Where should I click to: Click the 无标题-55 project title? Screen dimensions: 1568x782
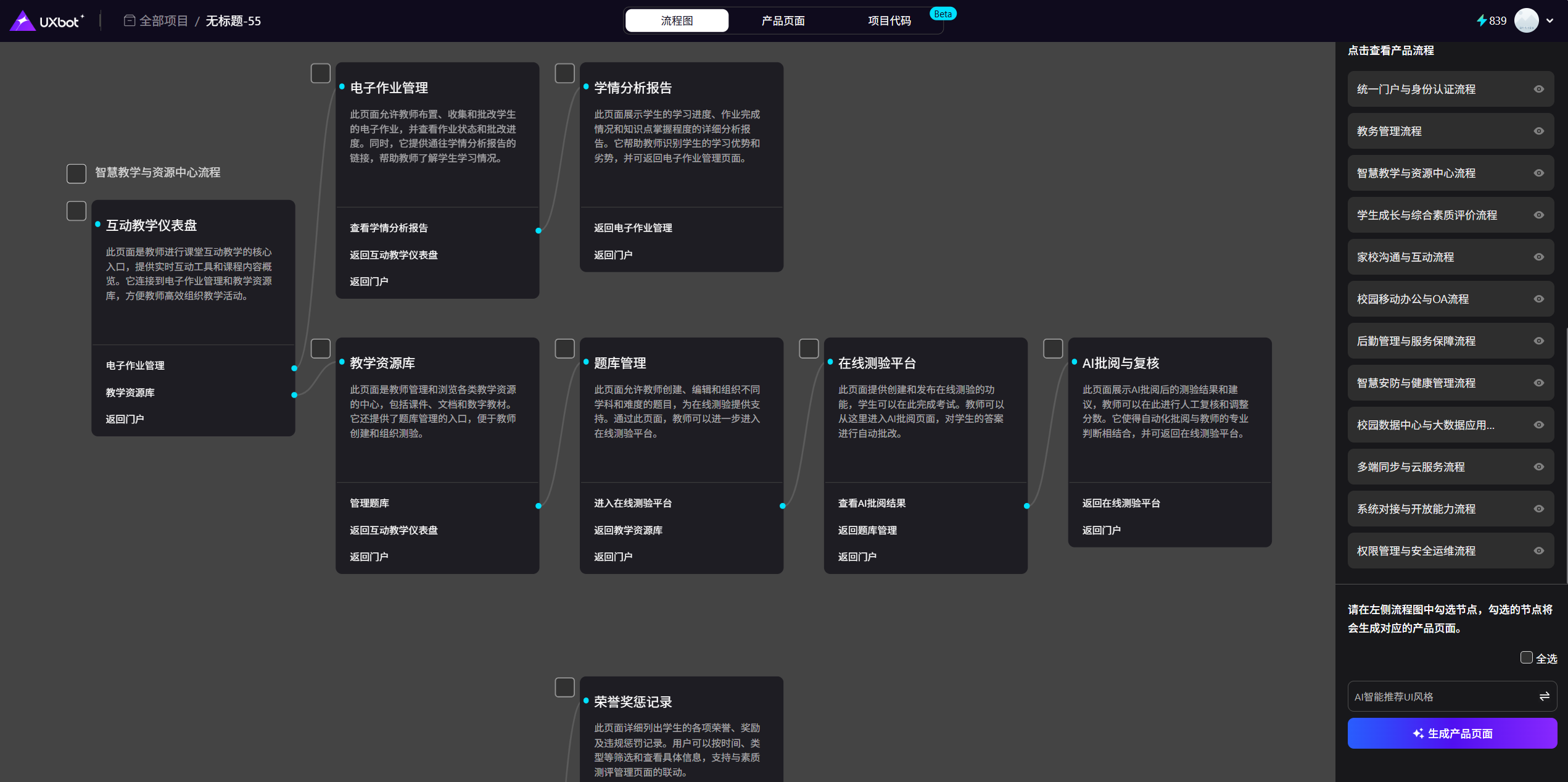(x=233, y=21)
